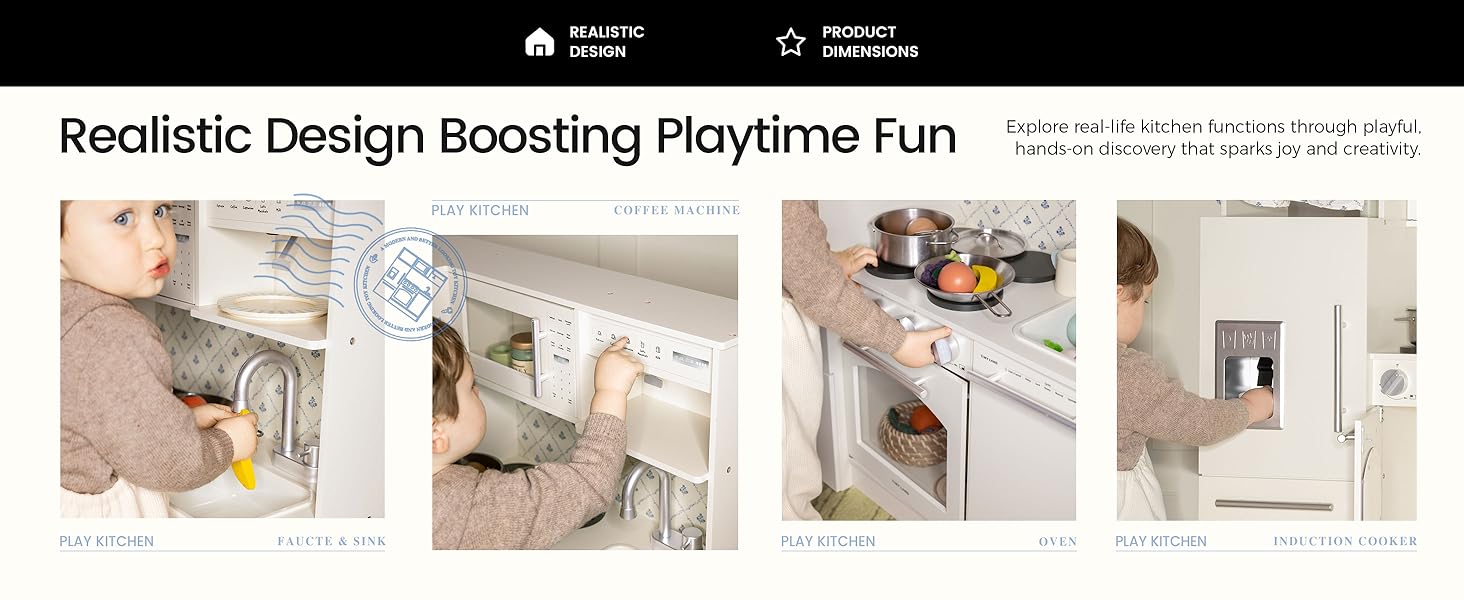Select the oven and stovetop photo
The image size is (1464, 600).
[x=929, y=360]
